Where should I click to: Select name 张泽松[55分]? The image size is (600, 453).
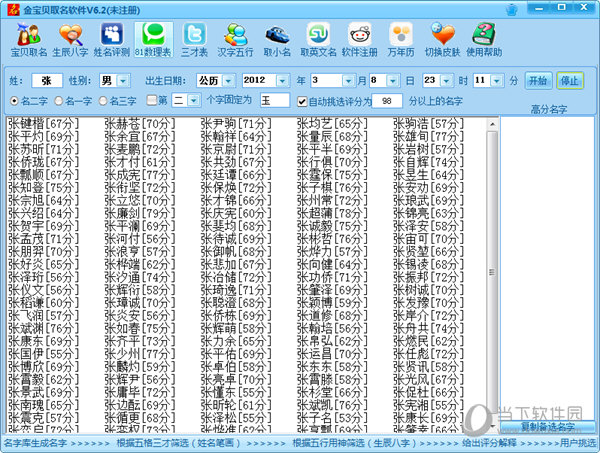click(236, 418)
